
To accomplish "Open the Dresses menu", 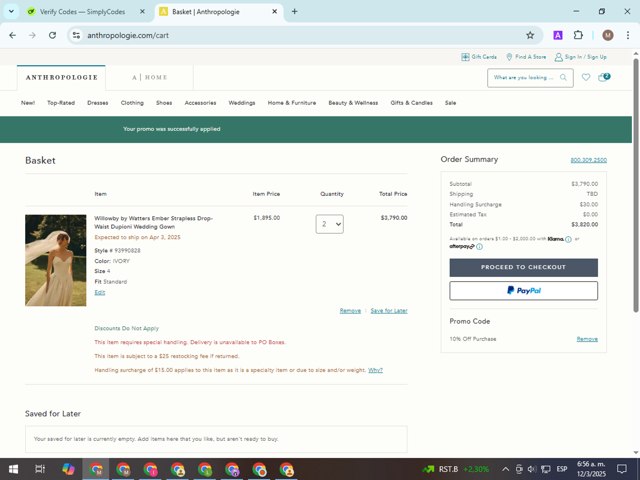I will (x=98, y=103).
